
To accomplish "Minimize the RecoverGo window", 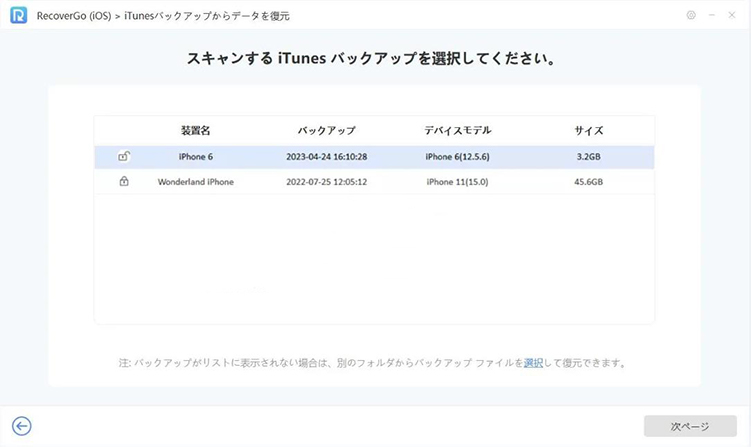I will (x=712, y=15).
